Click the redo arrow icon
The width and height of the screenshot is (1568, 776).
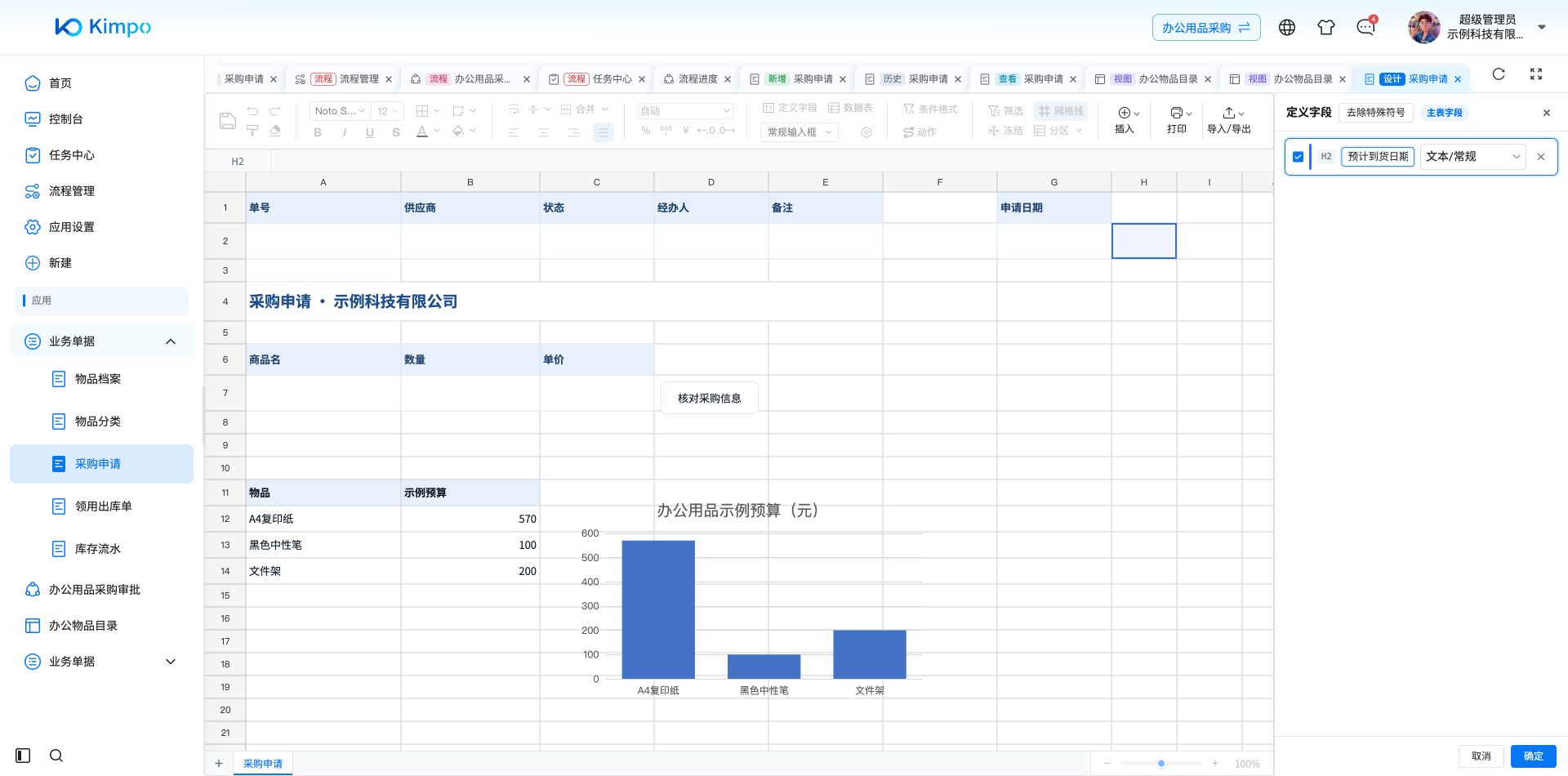275,111
